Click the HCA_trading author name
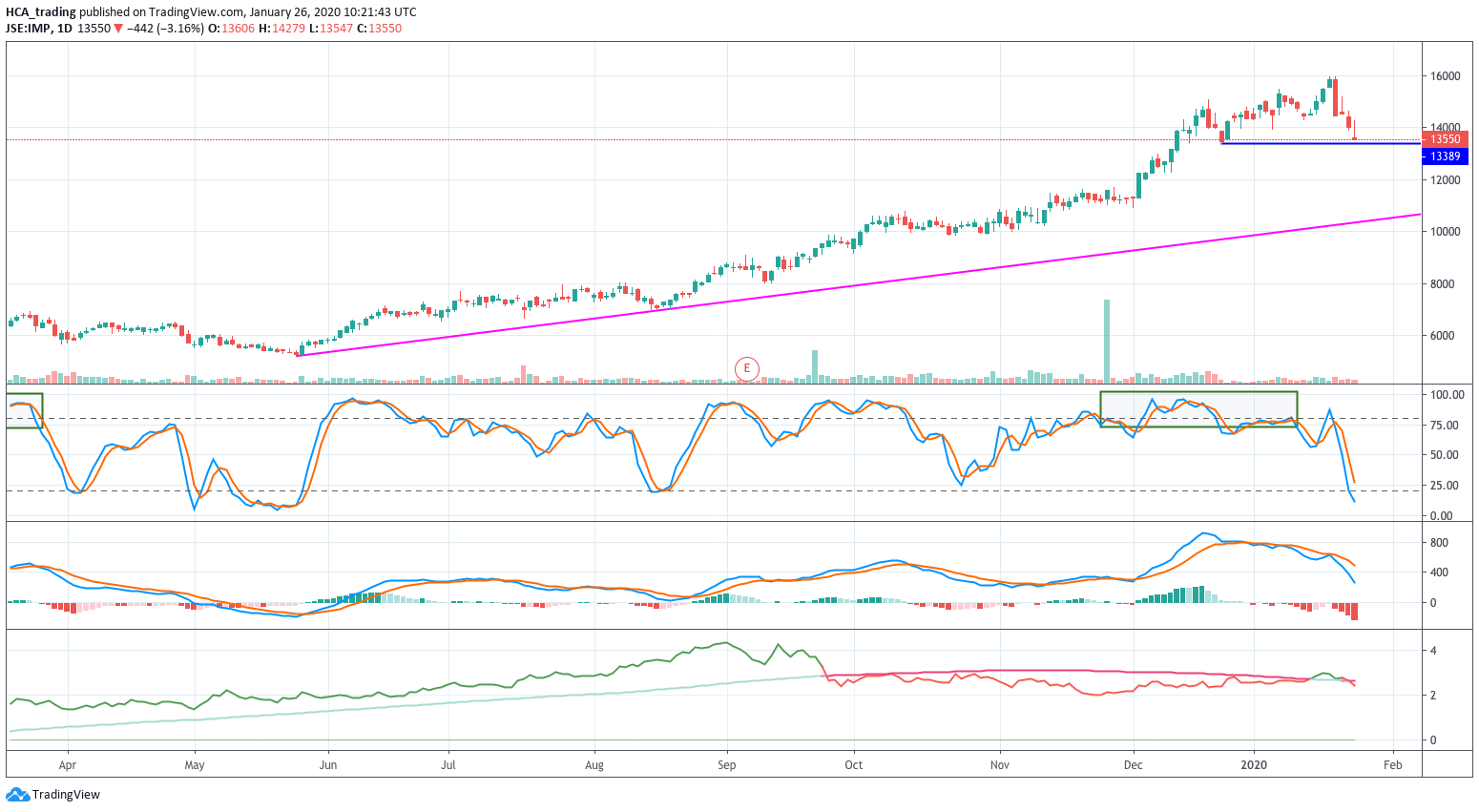This screenshot has height=812, width=1479. [41, 12]
